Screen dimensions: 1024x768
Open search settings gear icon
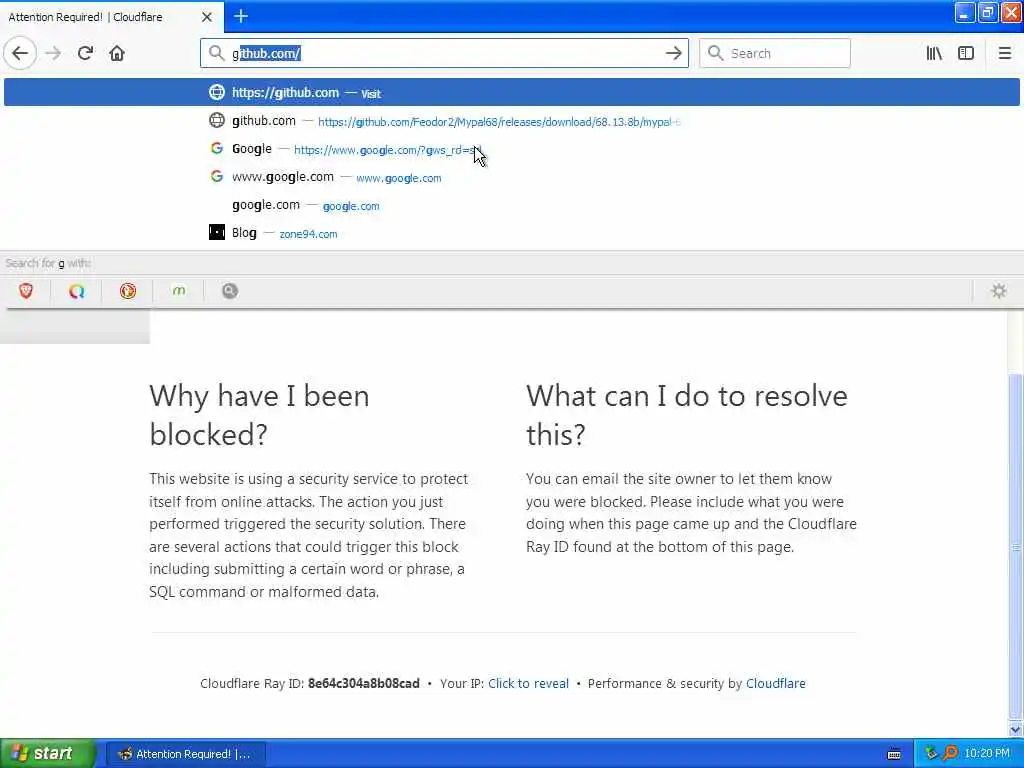point(999,291)
